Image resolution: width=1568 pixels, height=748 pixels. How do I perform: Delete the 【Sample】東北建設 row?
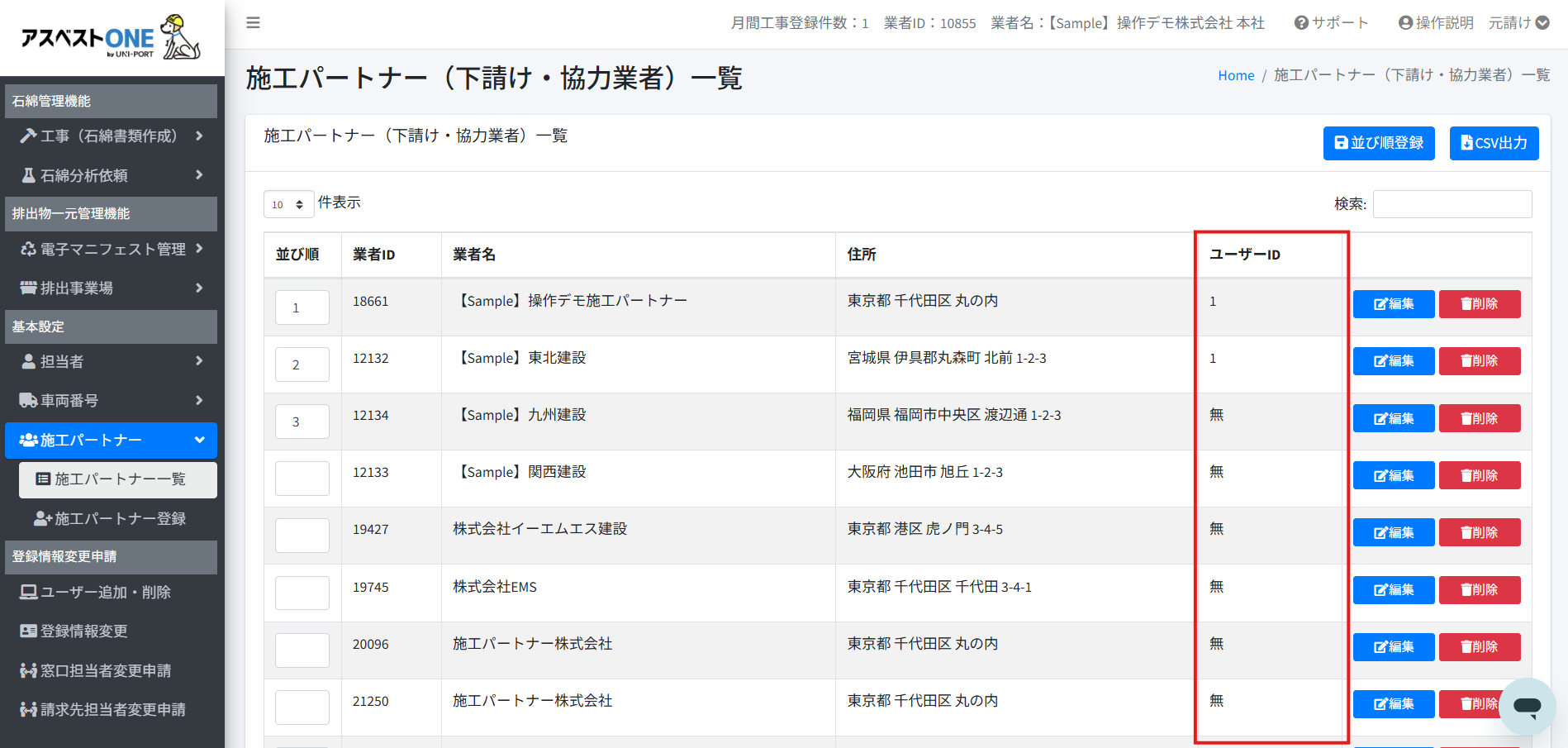pyautogui.click(x=1479, y=361)
